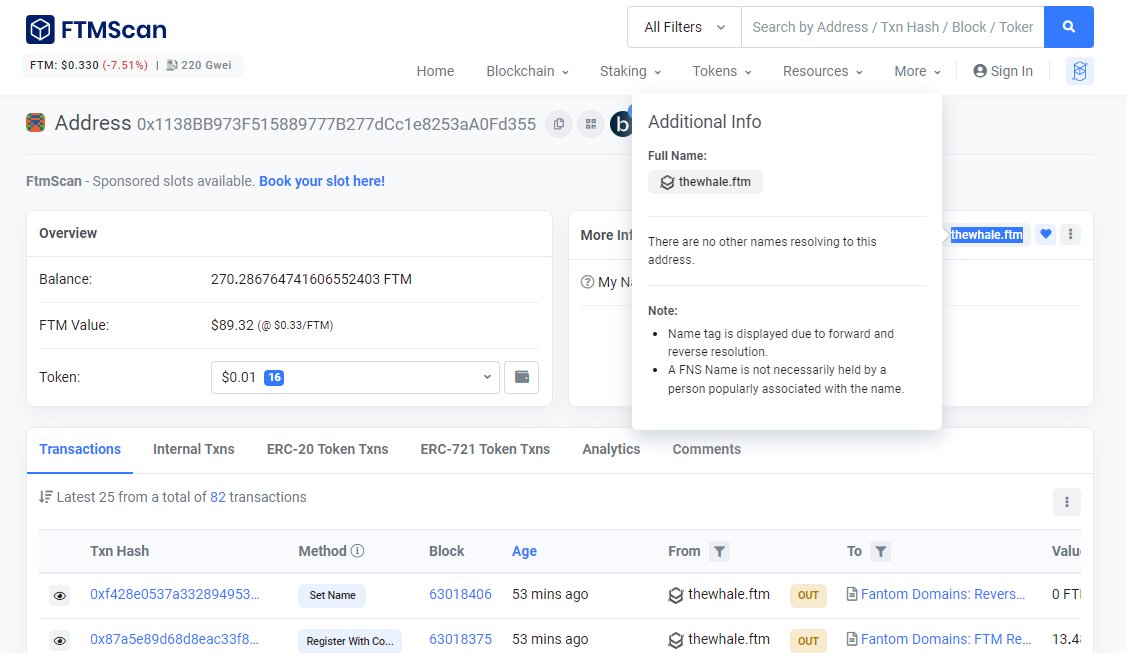Open transactions list options three-dot button
1127x653 pixels.
tap(1067, 502)
